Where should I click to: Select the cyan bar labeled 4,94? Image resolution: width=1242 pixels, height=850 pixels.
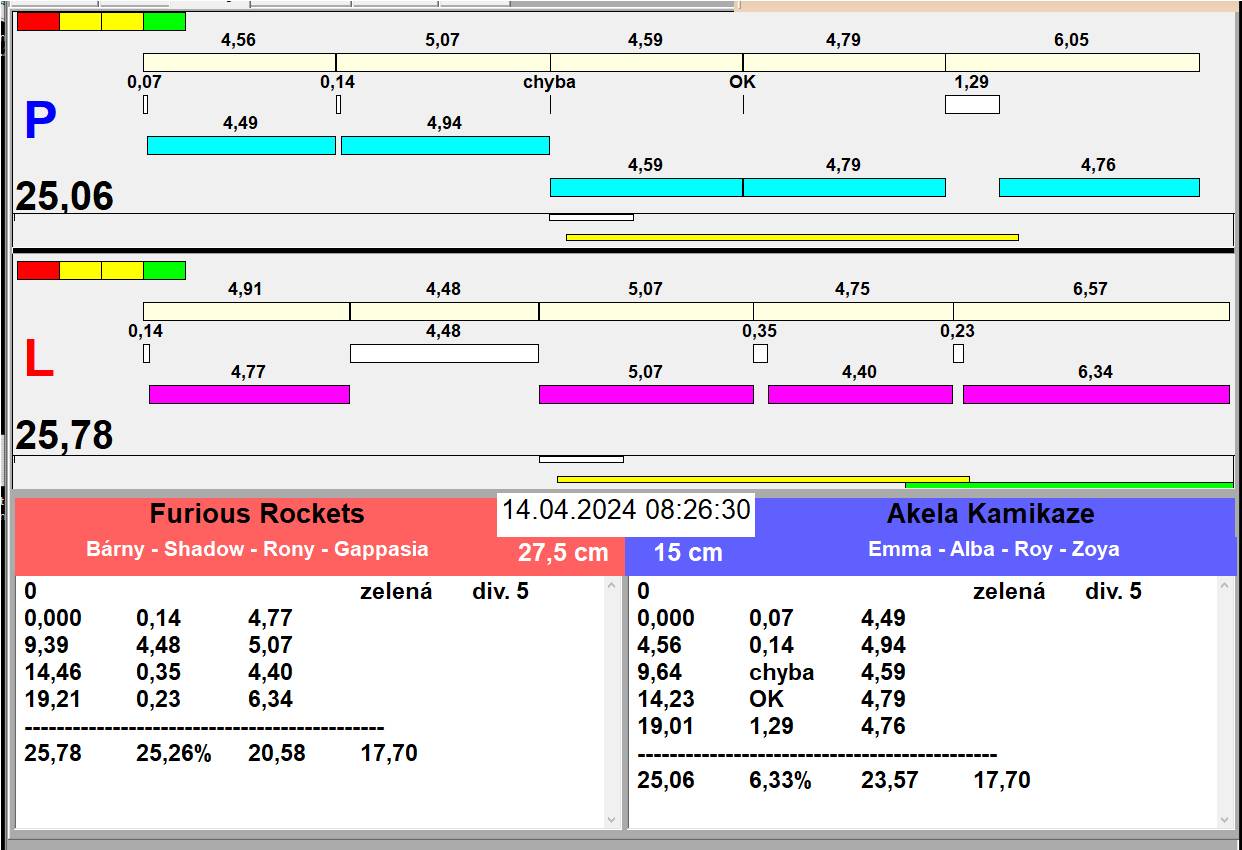[445, 145]
